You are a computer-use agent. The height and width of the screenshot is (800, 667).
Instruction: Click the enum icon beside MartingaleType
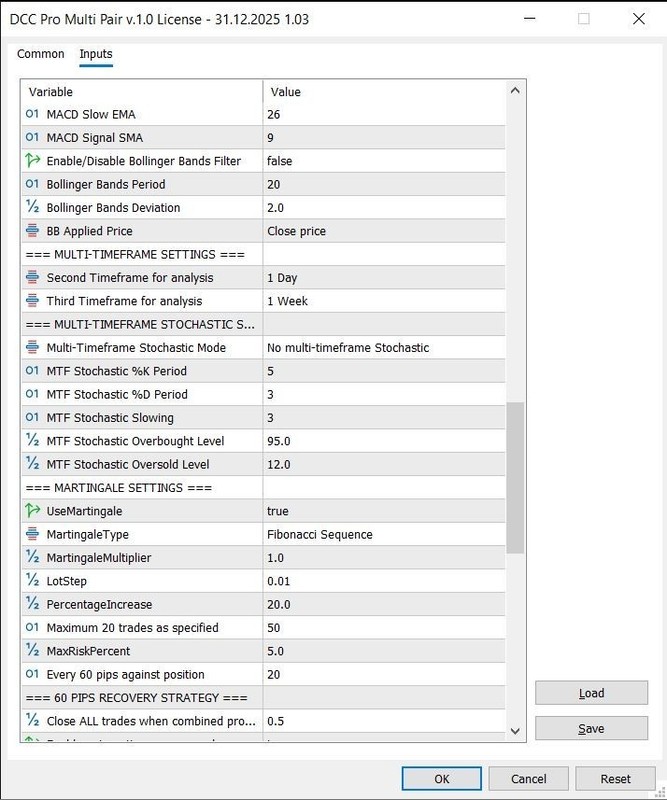pyautogui.click(x=32, y=534)
